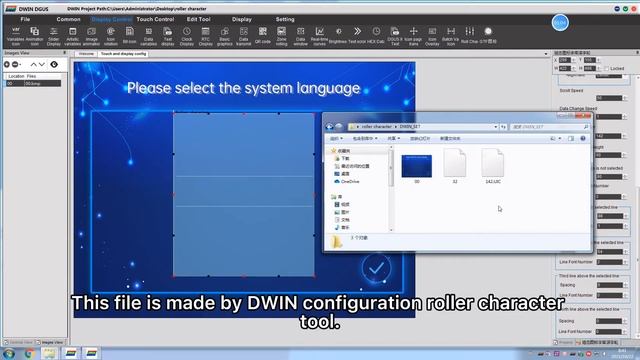
Task: Select the Data window tool
Action: 300,36
